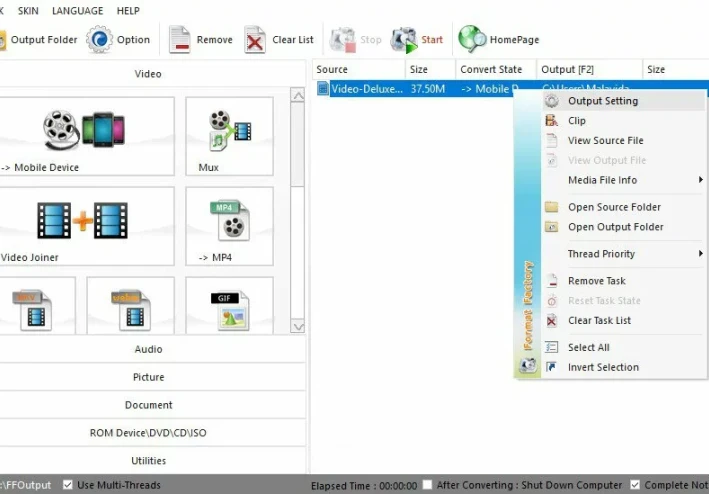Viewport: 709px width, 494px height.
Task: Choose the MKV format icon
Action: 33,310
